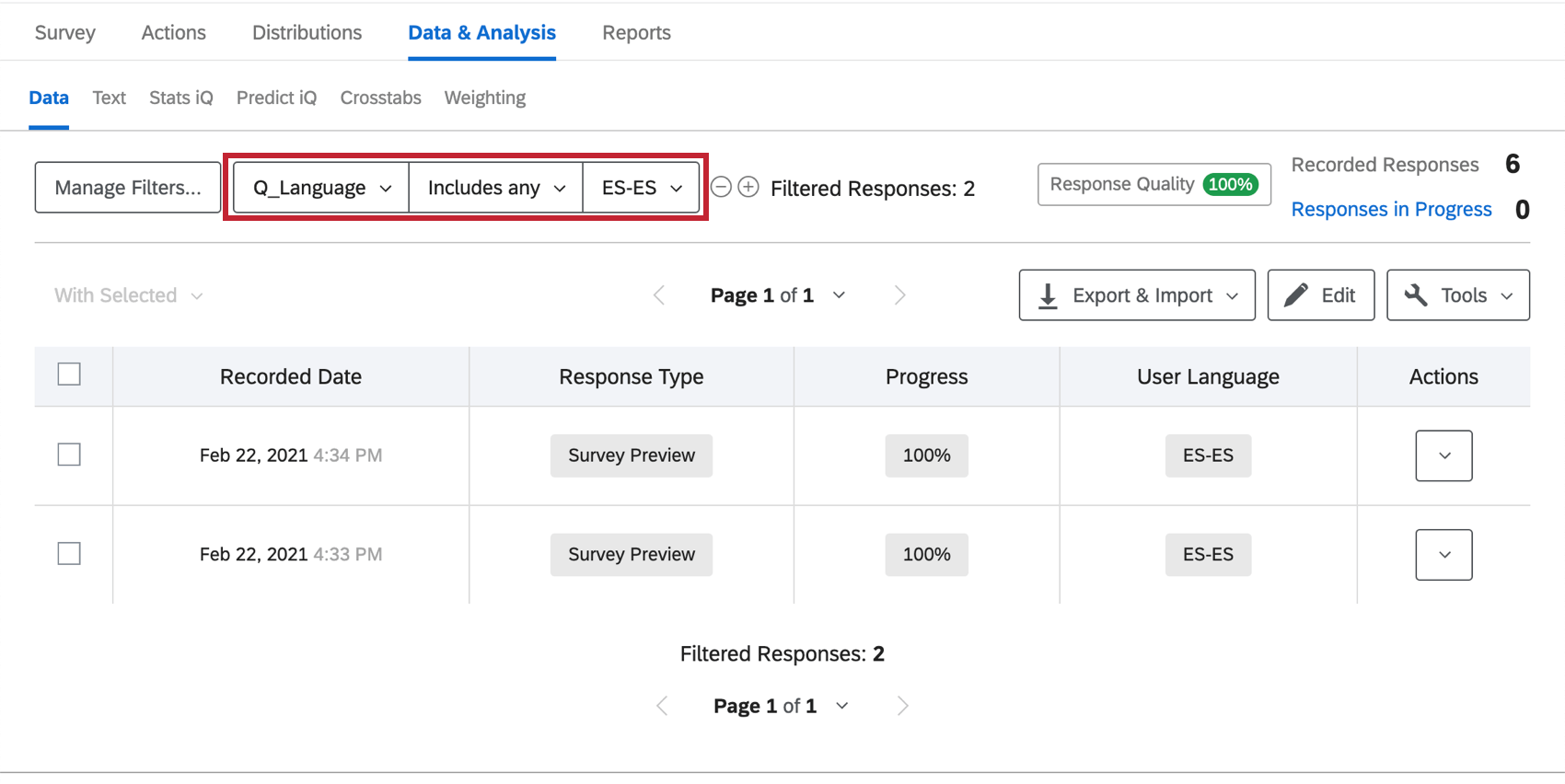Go to previous page using top arrow
The width and height of the screenshot is (1565, 784).
point(659,295)
